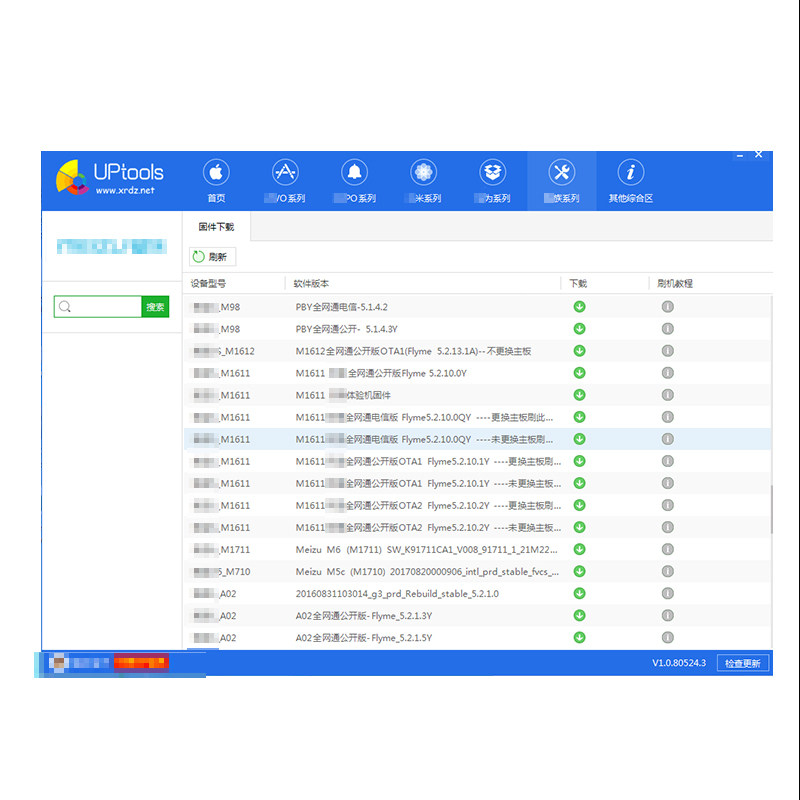Open the 首页 home section with Apple icon
Image resolution: width=800 pixels, height=800 pixels.
[x=216, y=181]
